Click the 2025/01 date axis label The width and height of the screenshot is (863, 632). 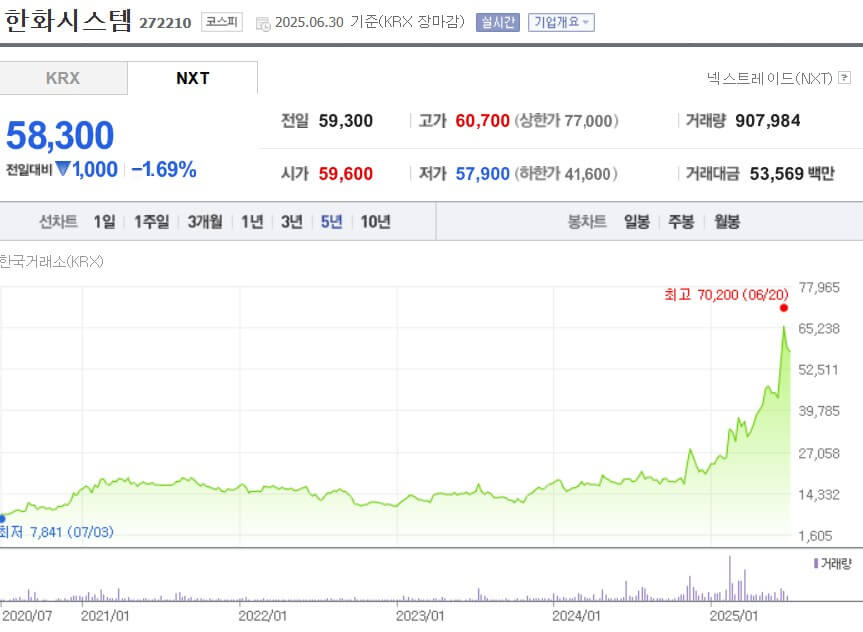point(734,615)
